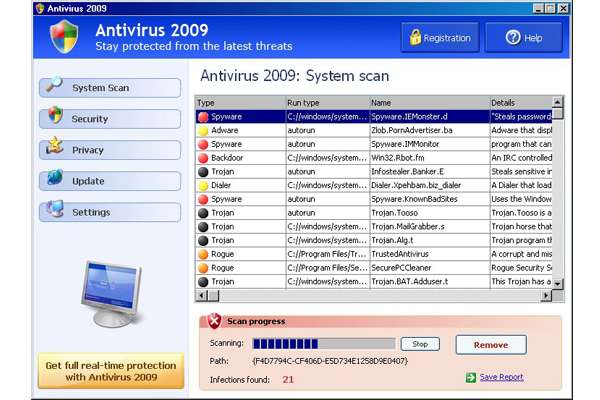600x400 pixels.
Task: Follow the Save Report link
Action: [501, 377]
